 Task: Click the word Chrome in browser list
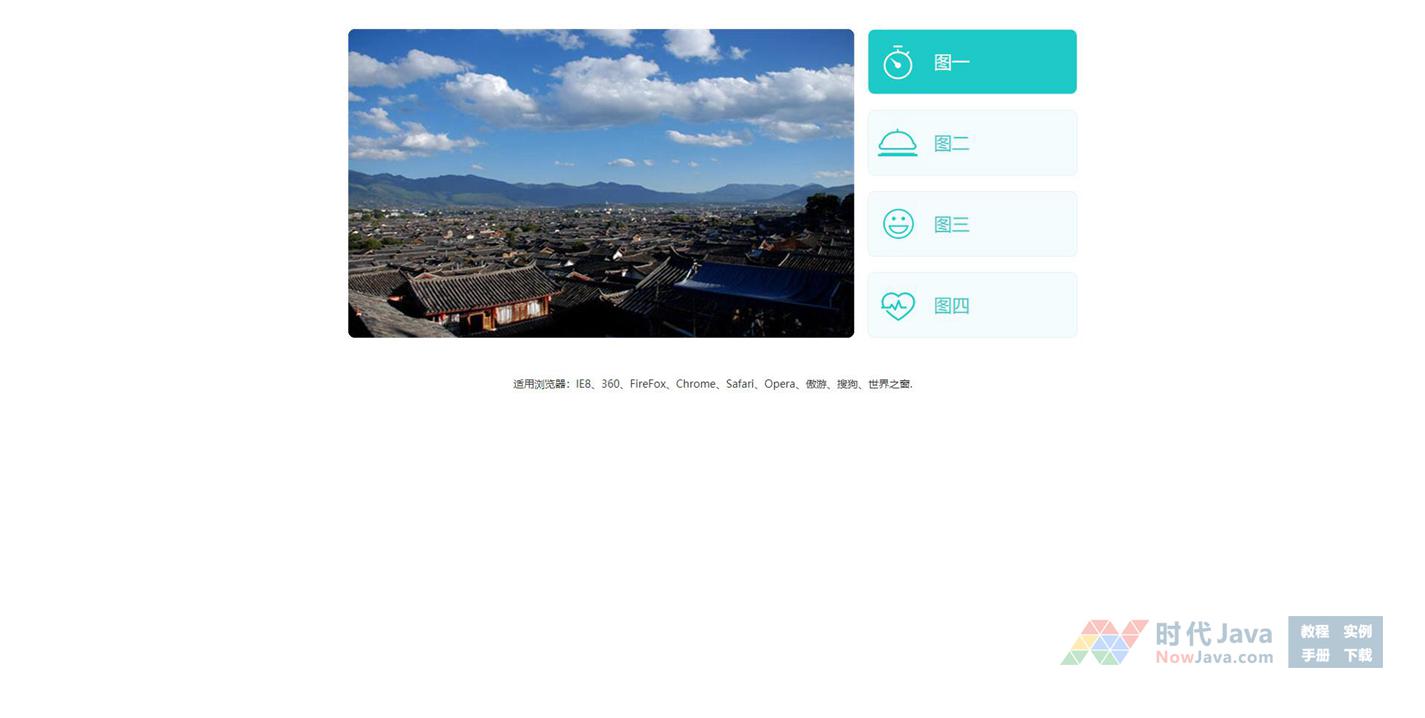(x=695, y=384)
